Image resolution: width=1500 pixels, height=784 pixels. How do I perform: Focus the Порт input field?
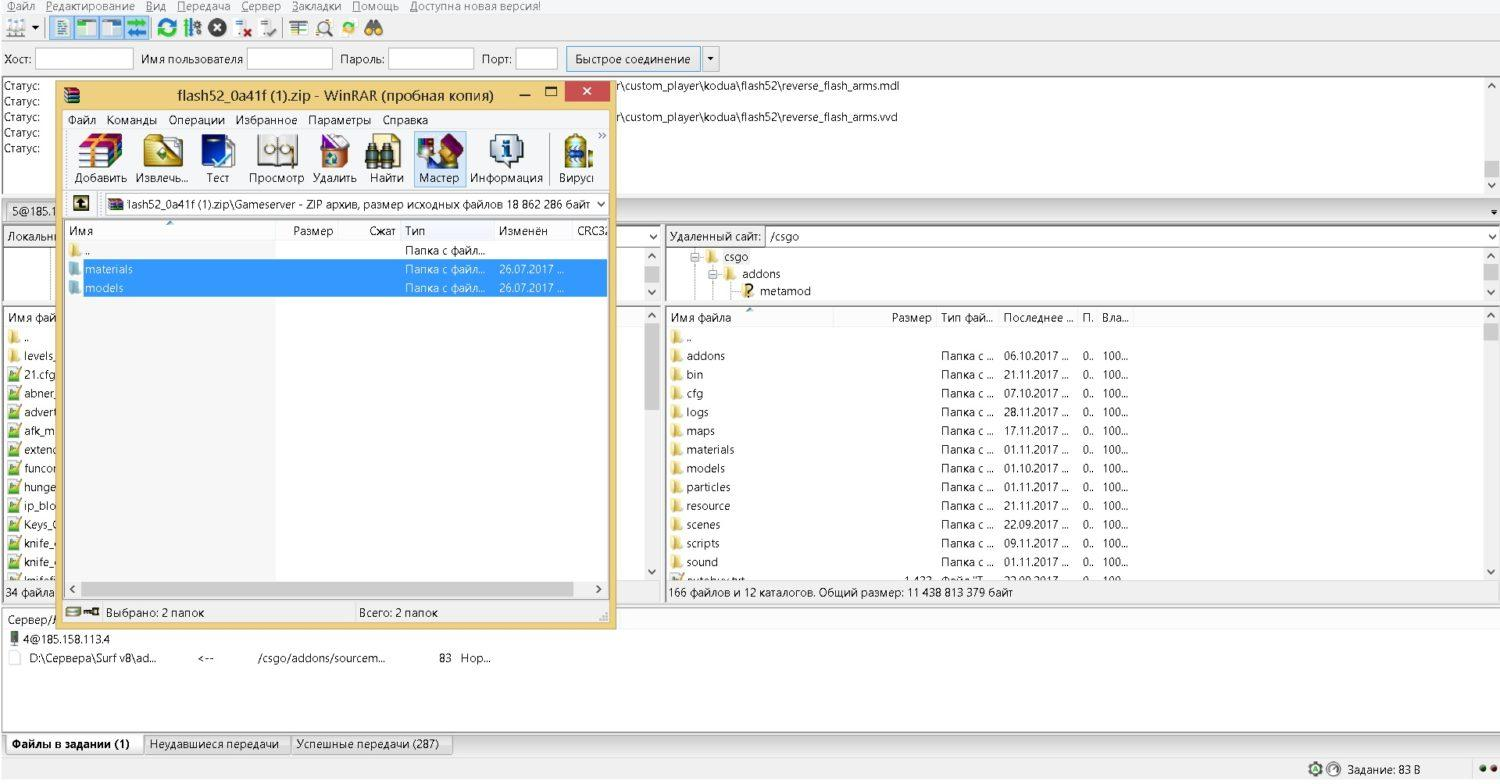[537, 59]
